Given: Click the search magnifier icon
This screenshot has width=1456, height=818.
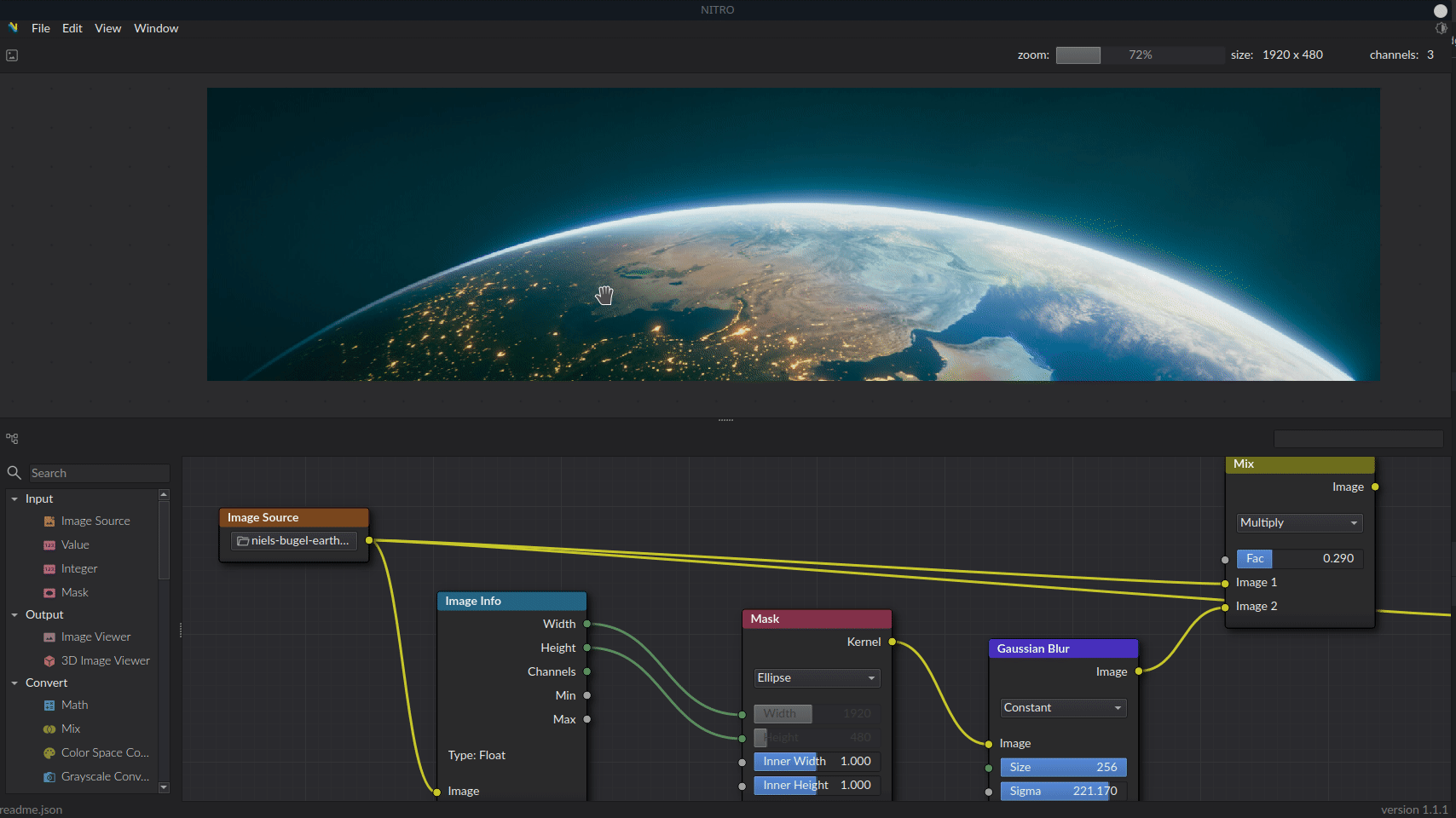Looking at the screenshot, I should click(14, 472).
